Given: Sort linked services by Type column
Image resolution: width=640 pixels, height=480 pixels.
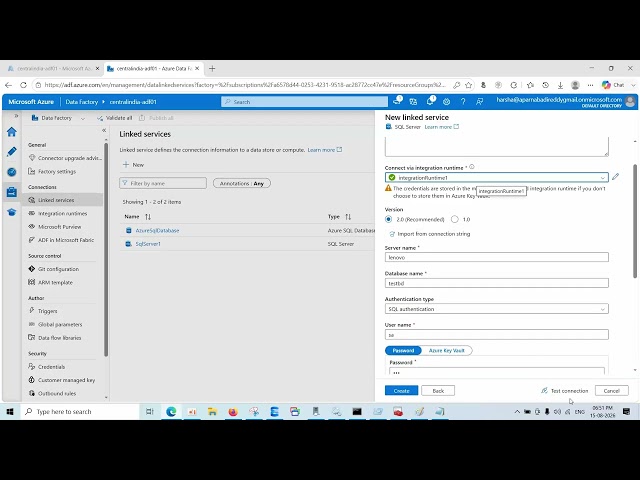Looking at the screenshot, I should 348,217.
